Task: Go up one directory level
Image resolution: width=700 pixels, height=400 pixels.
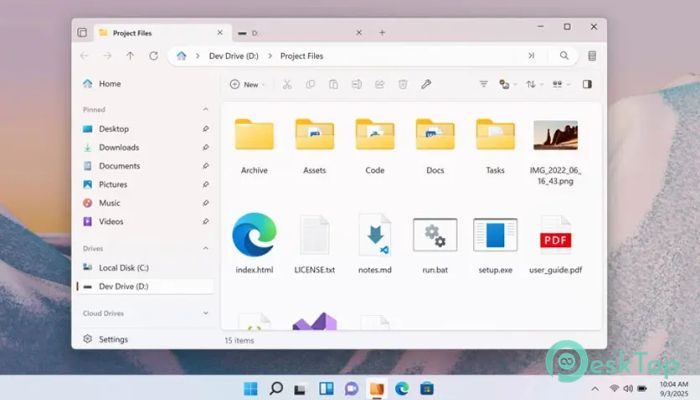Action: 130,56
